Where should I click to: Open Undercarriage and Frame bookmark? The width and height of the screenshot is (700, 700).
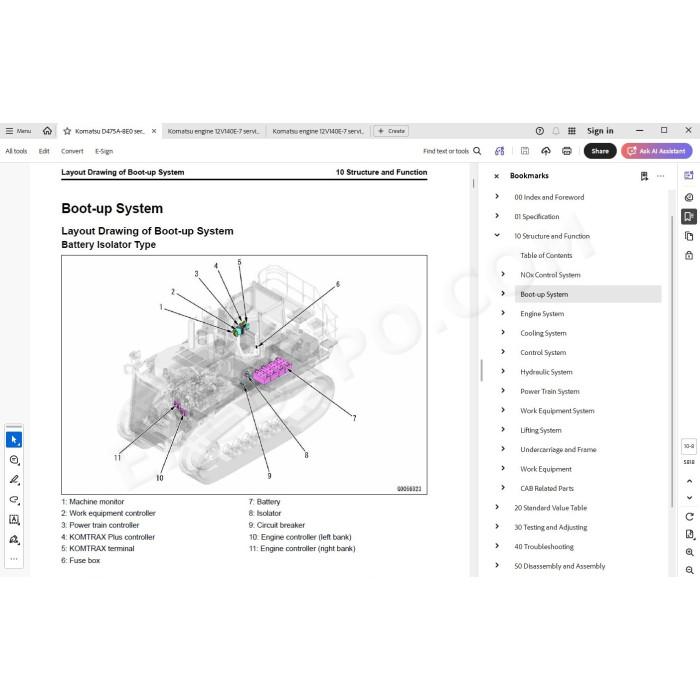(x=558, y=450)
